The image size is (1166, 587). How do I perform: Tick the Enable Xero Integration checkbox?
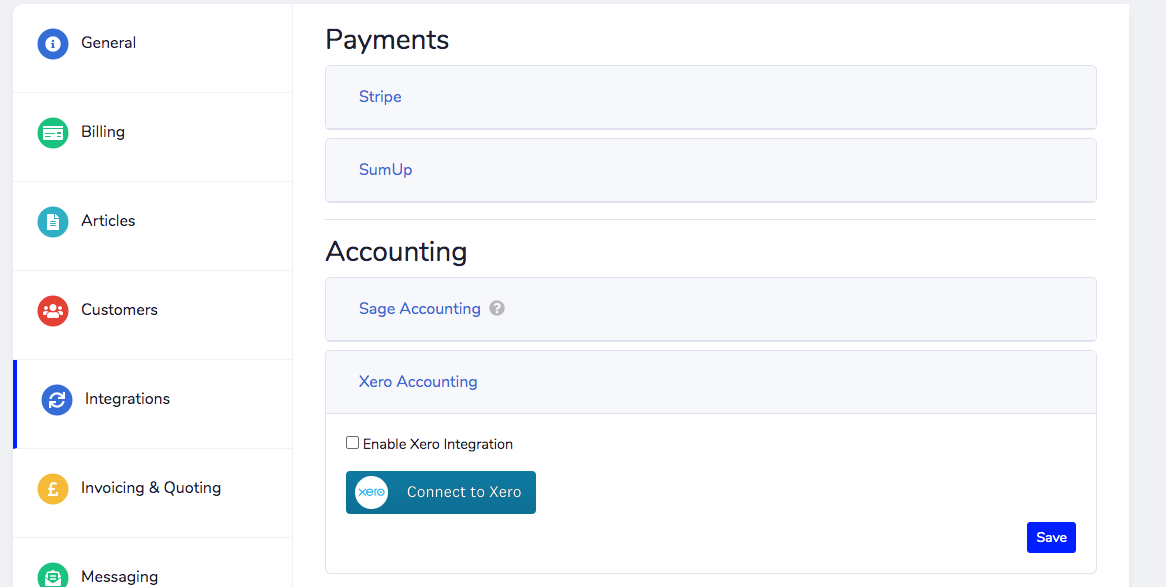352,443
